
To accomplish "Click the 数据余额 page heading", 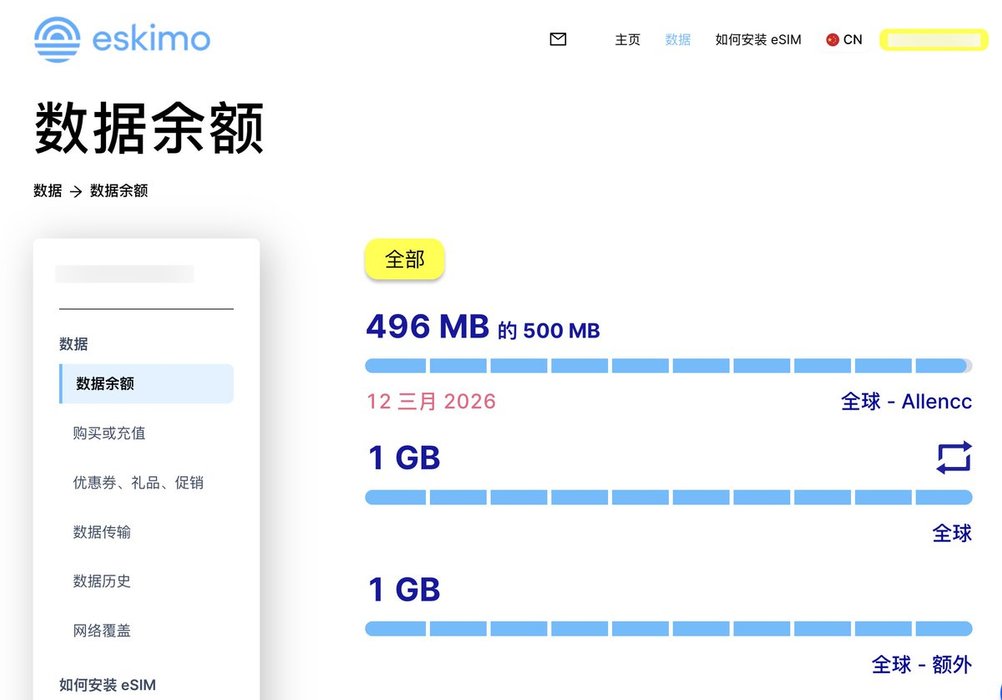I will 149,128.
